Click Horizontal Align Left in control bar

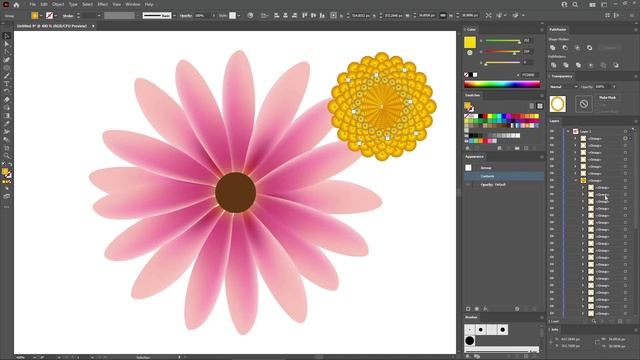pos(276,16)
